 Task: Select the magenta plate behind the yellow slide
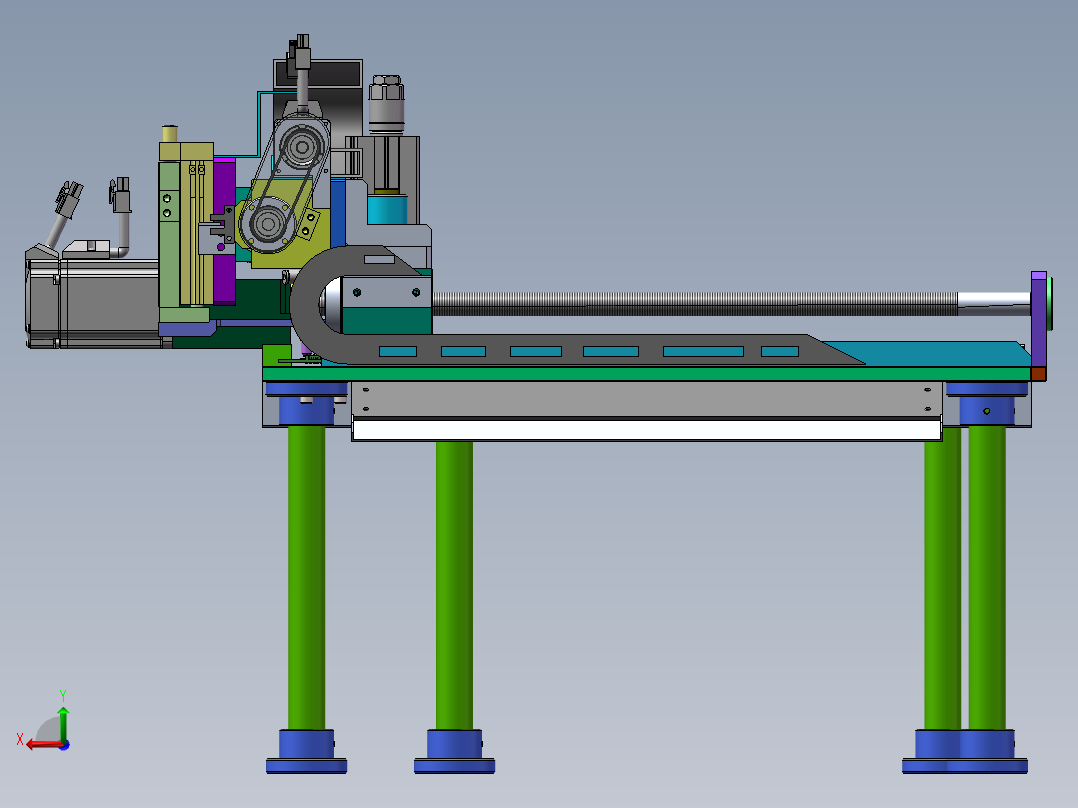[x=224, y=230]
